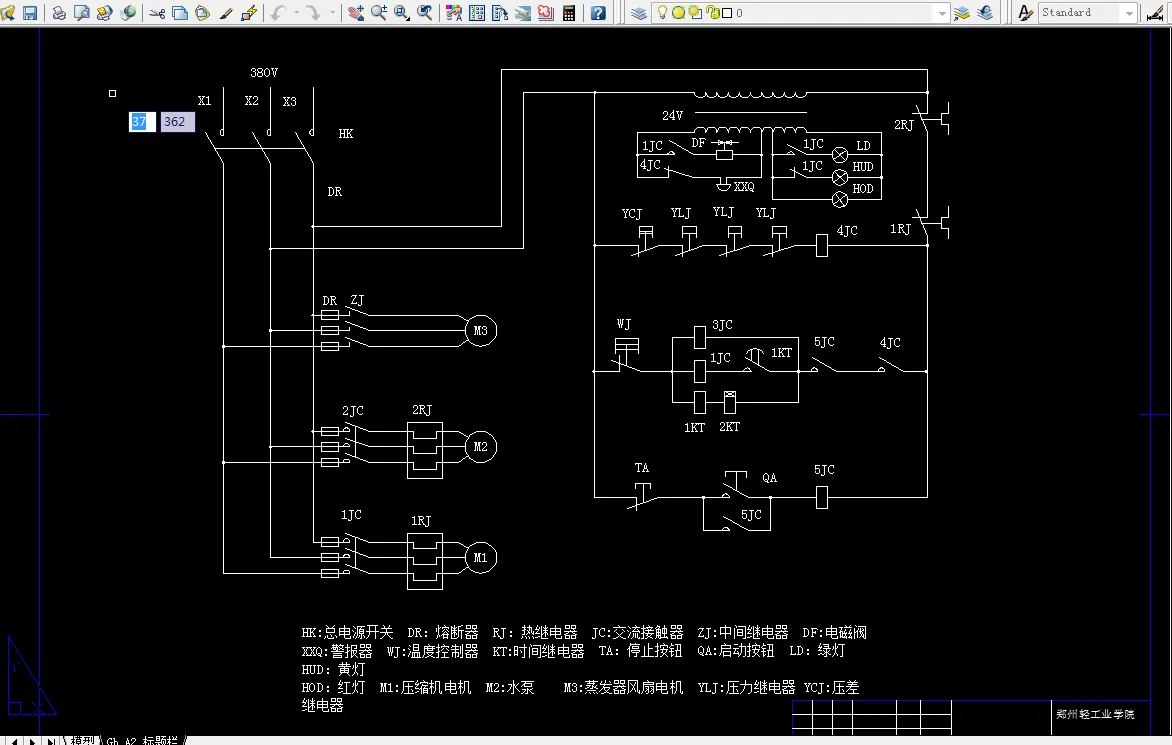This screenshot has width=1172, height=745.
Task: Click the Block Editor lightning icon
Action: pos(249,12)
